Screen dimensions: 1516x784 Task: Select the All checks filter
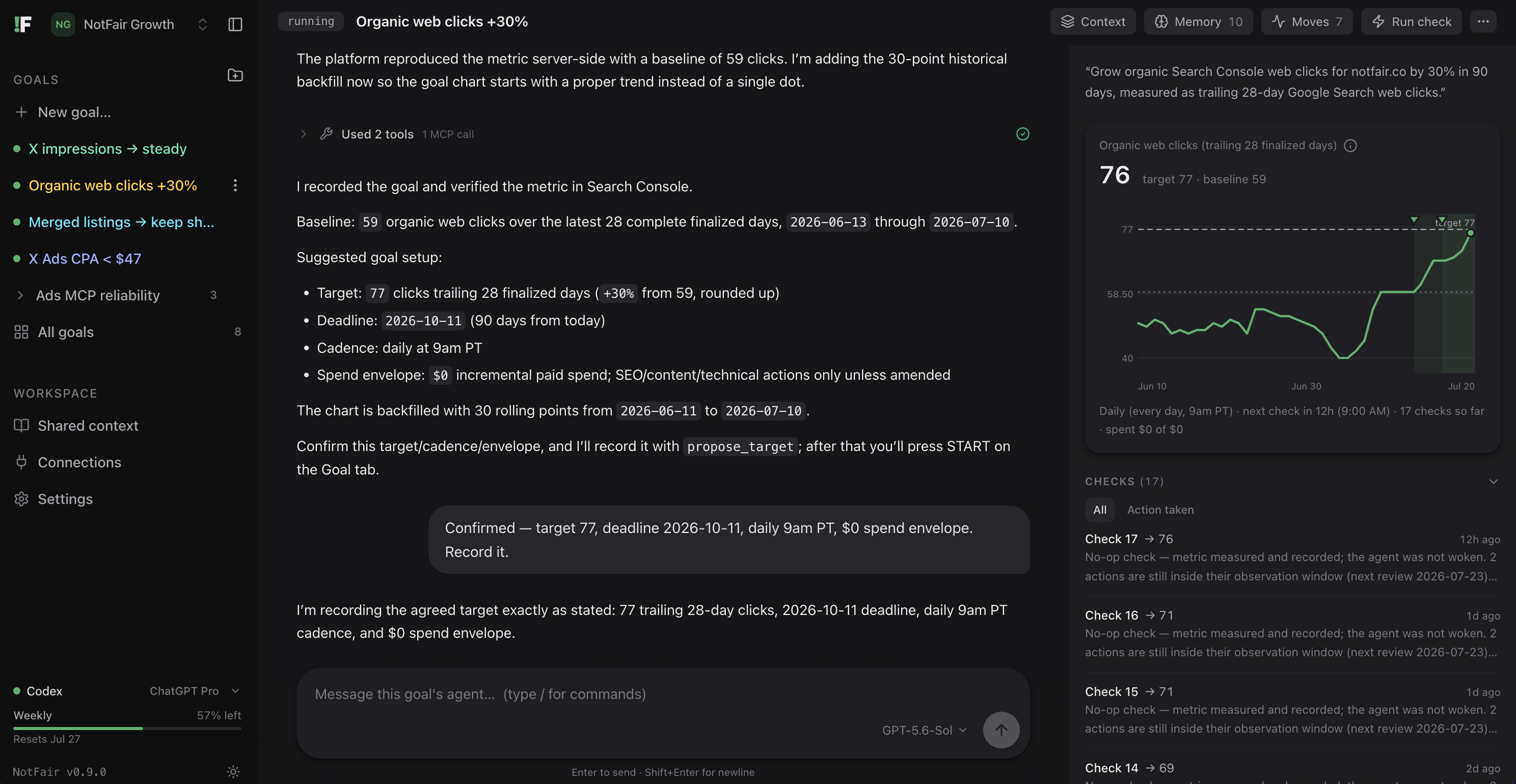pyautogui.click(x=1099, y=509)
